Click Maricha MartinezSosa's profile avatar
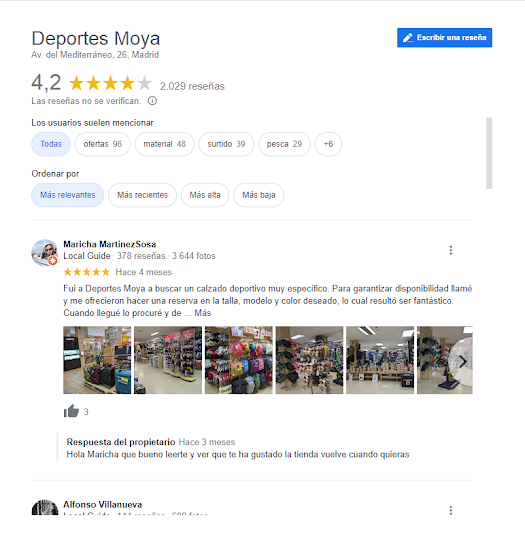This screenshot has height=541, width=525. (44, 253)
